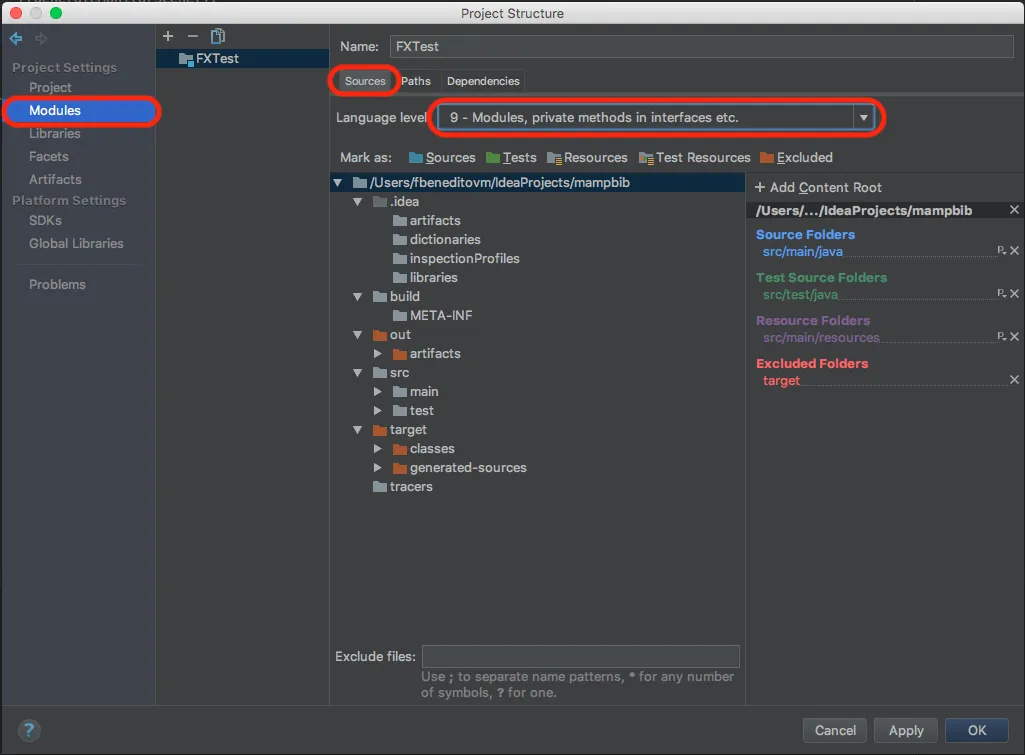
Task: Select the inspectionProfiles folder
Action: pyautogui.click(x=456, y=259)
